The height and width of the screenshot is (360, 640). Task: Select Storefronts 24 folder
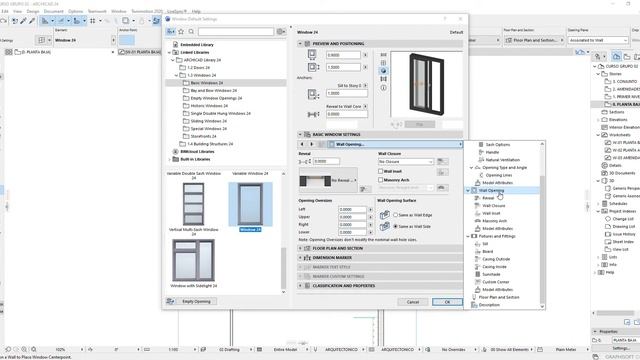(203, 136)
